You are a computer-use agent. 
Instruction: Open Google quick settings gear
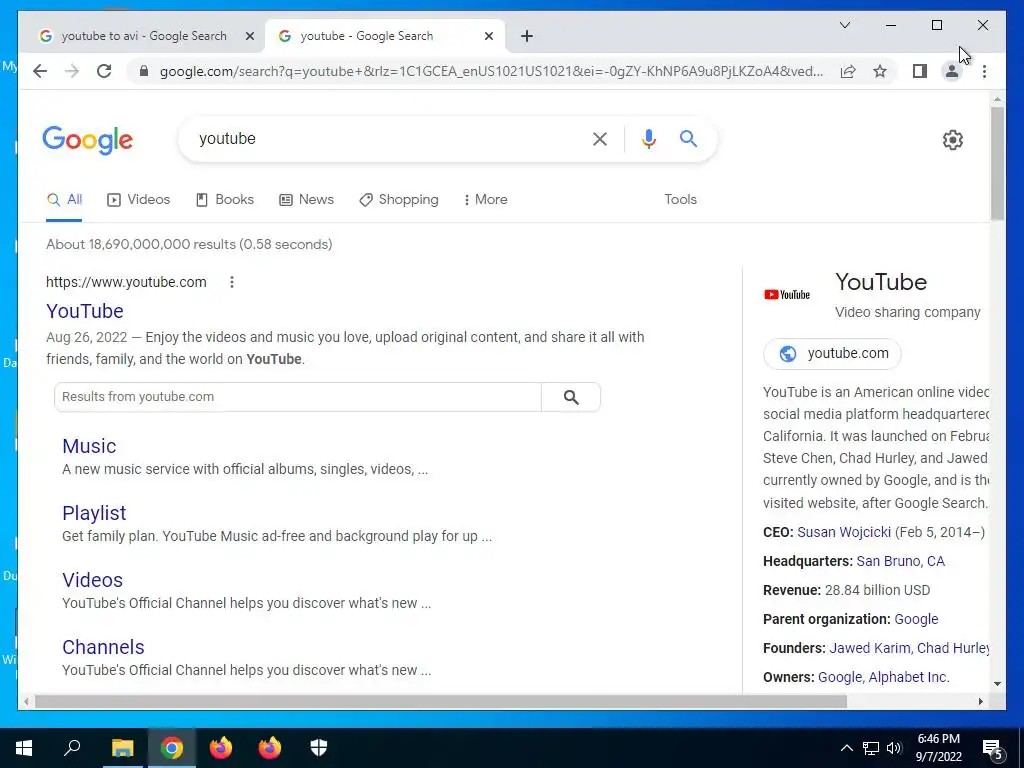[952, 140]
